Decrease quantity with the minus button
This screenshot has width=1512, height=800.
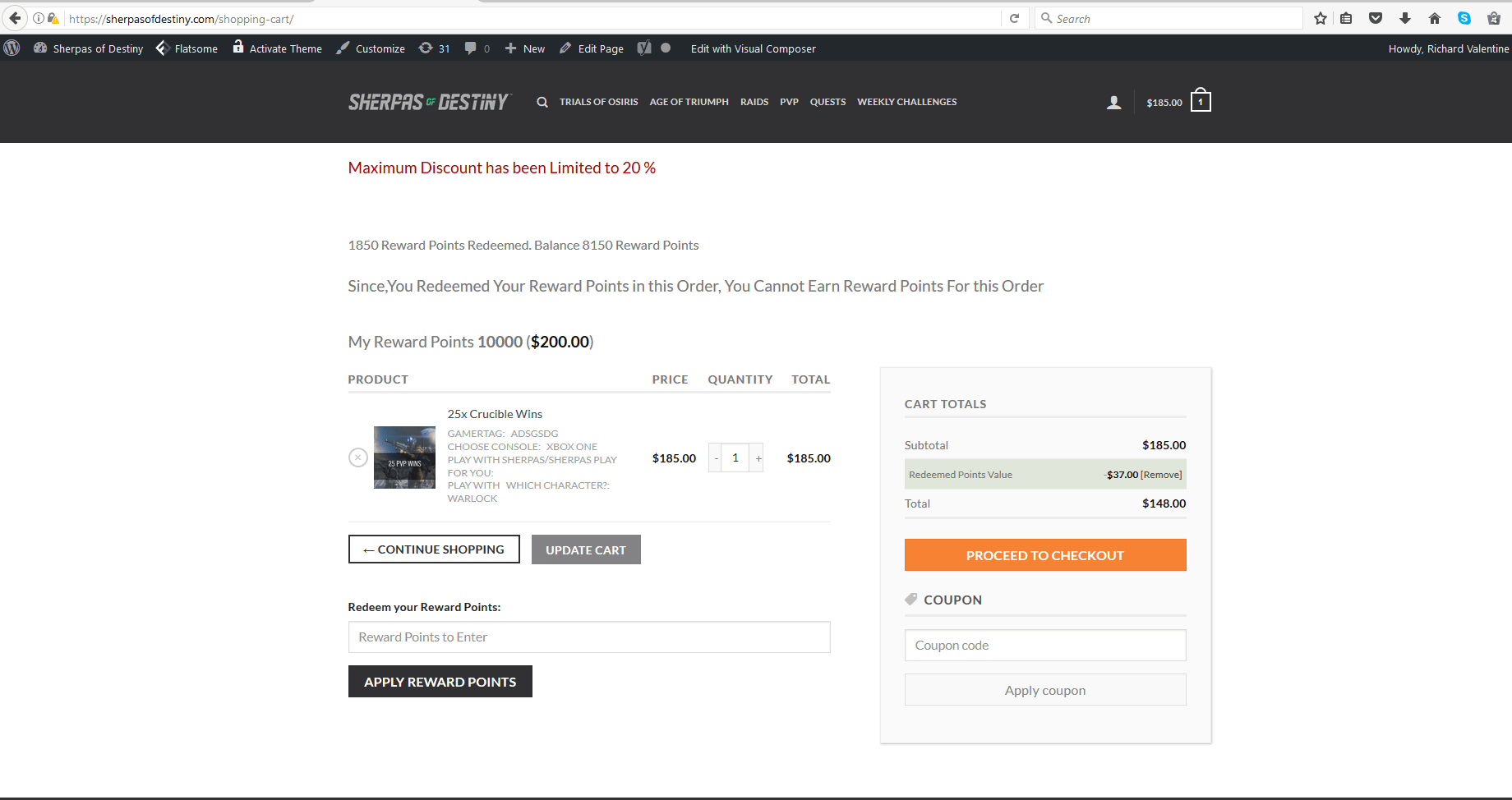pyautogui.click(x=716, y=457)
